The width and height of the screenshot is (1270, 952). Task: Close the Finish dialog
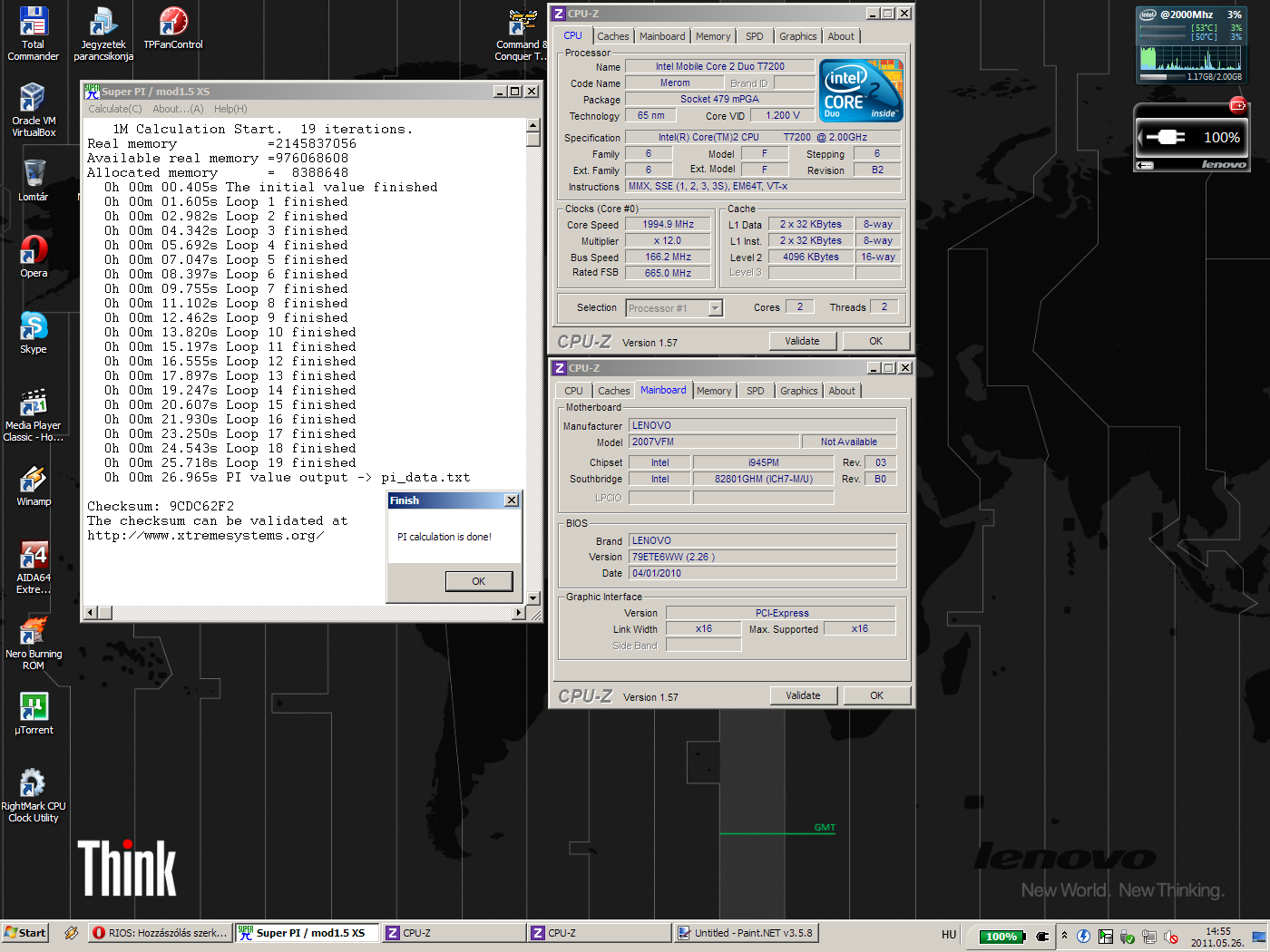(x=512, y=500)
